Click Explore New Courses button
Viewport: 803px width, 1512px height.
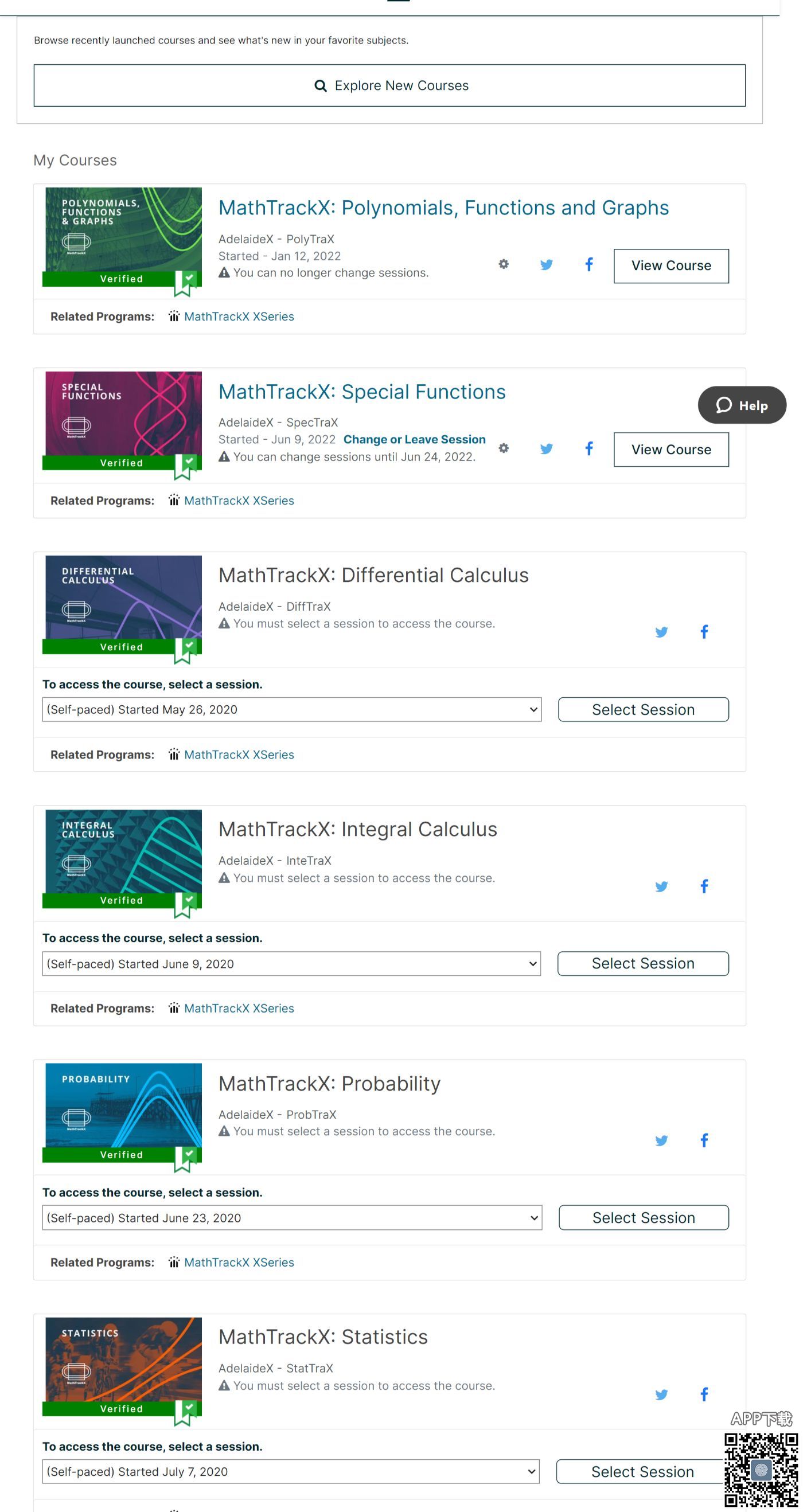389,85
